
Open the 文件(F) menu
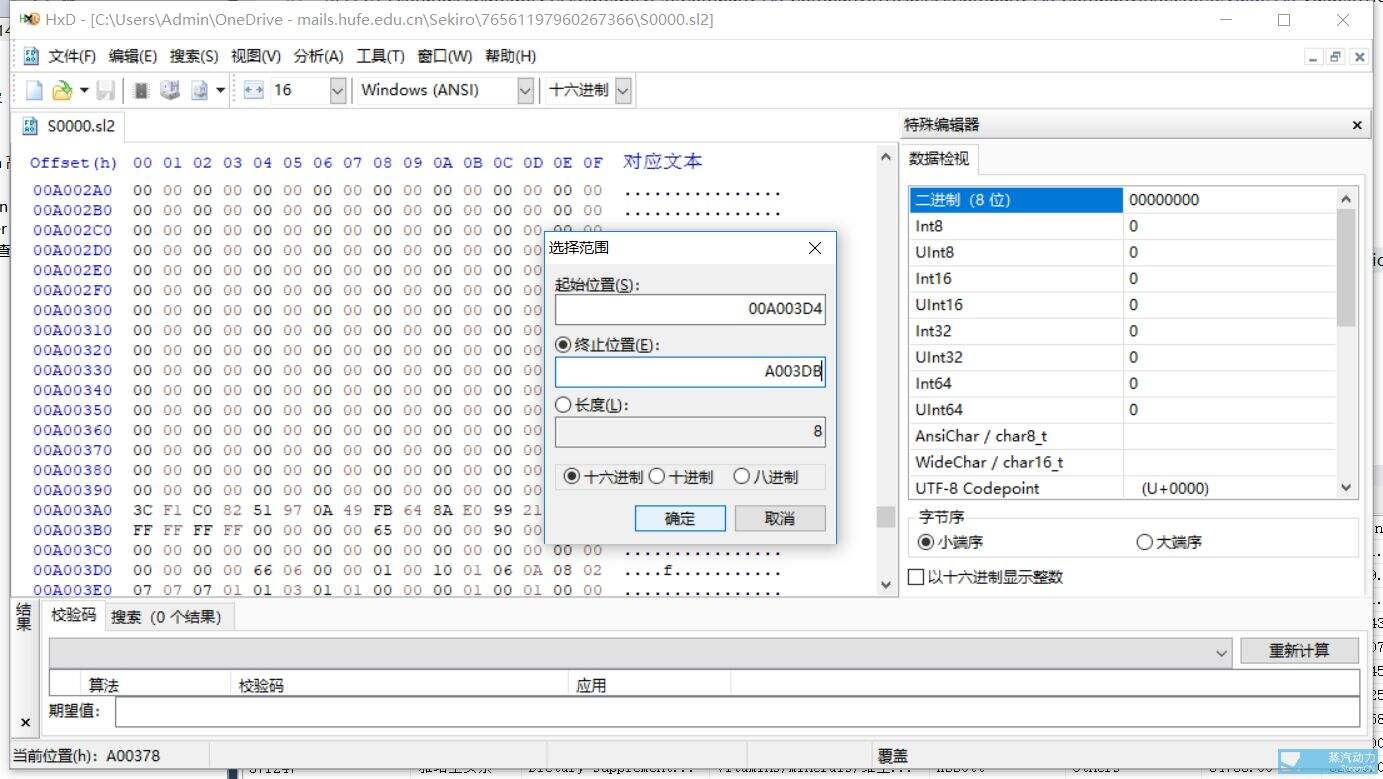pyautogui.click(x=72, y=56)
